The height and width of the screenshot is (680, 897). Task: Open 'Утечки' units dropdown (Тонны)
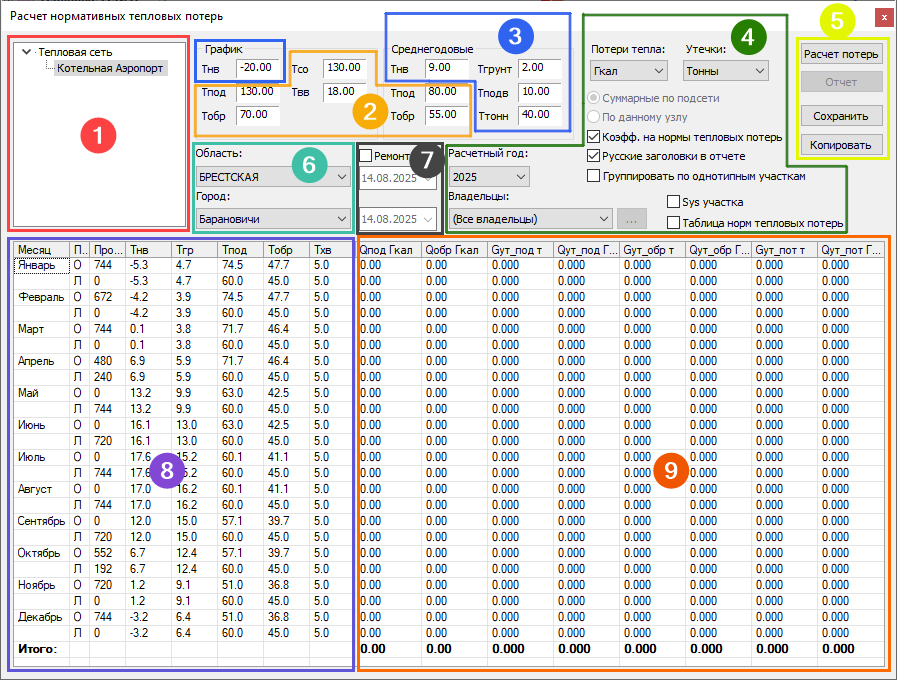click(x=725, y=71)
